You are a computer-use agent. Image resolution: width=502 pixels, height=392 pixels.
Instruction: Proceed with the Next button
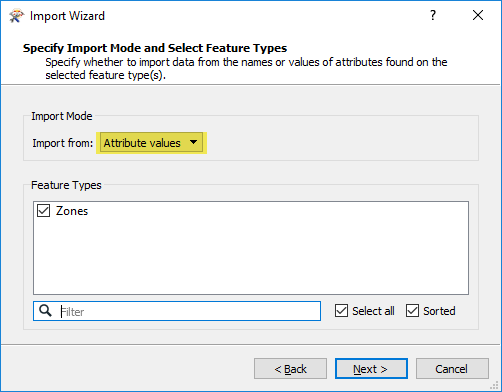(x=371, y=369)
